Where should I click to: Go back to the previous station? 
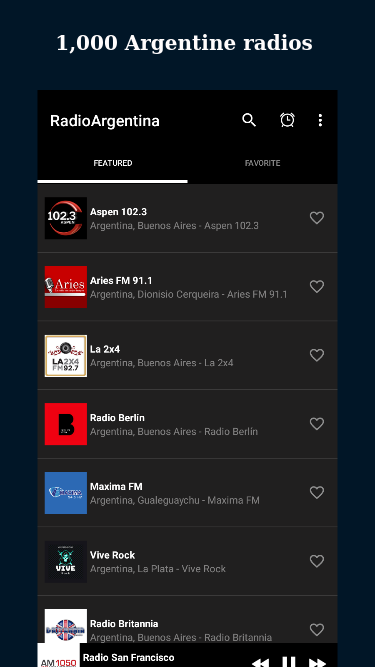click(260, 662)
